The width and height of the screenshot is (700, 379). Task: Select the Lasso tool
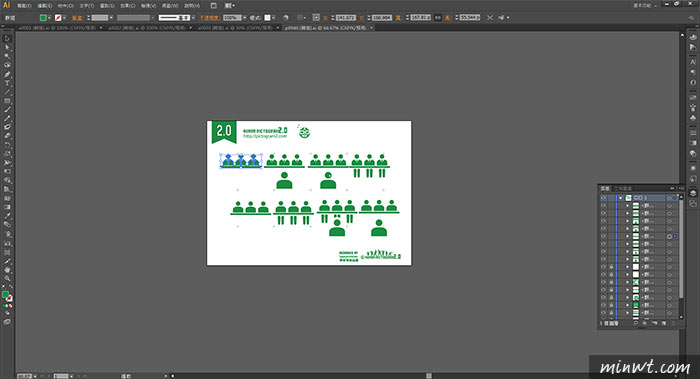[7, 65]
